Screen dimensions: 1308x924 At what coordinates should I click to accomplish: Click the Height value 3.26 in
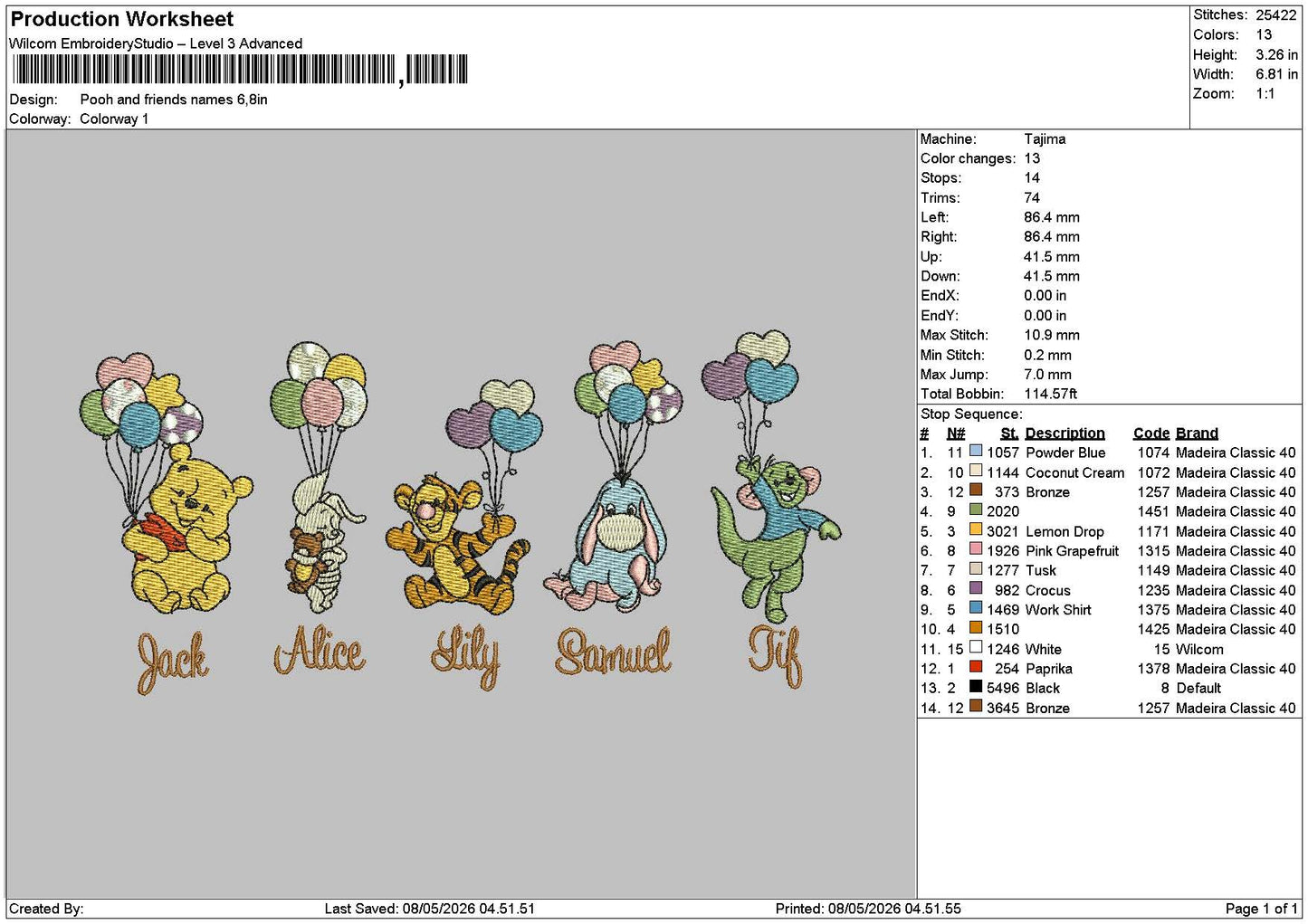pos(1276,54)
